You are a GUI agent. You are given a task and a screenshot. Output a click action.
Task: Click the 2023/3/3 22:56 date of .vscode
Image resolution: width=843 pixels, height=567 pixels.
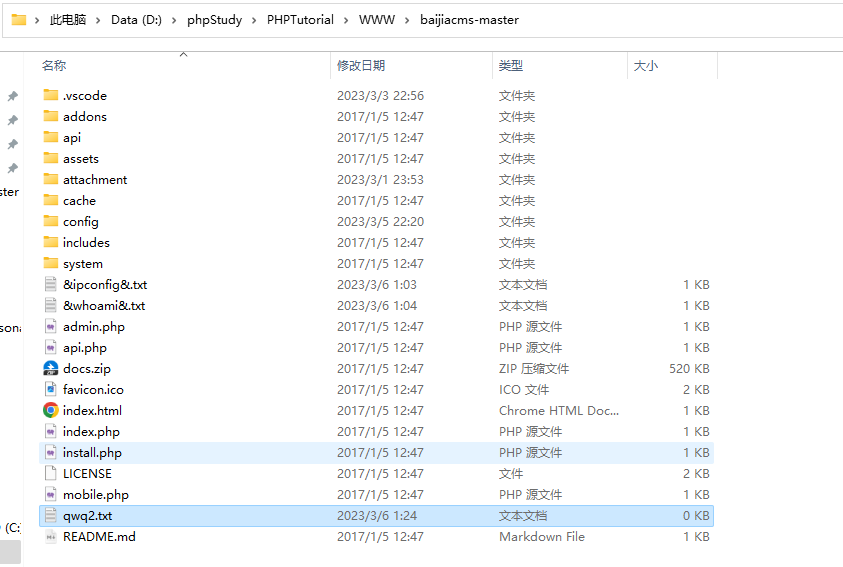tap(380, 96)
